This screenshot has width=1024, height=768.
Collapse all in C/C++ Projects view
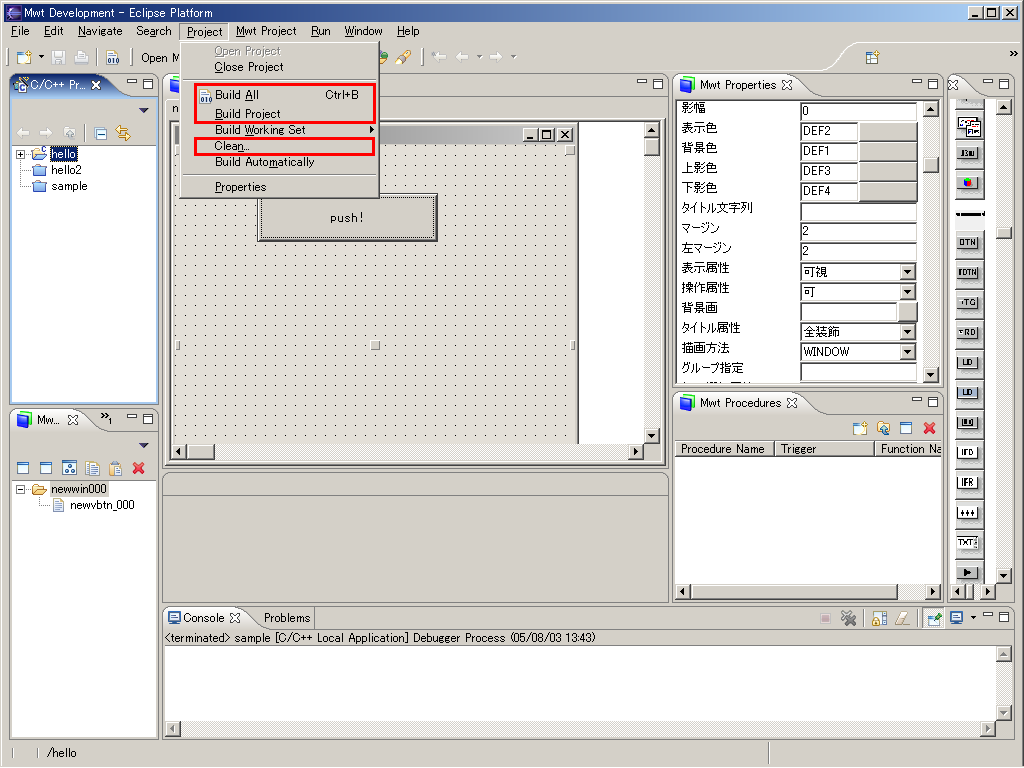(x=101, y=134)
